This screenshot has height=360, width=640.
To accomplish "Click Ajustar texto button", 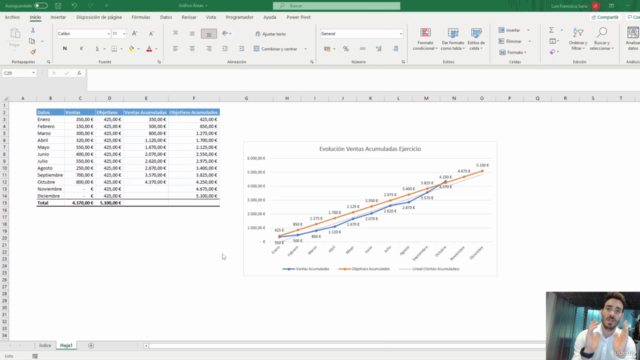I will pyautogui.click(x=271, y=34).
